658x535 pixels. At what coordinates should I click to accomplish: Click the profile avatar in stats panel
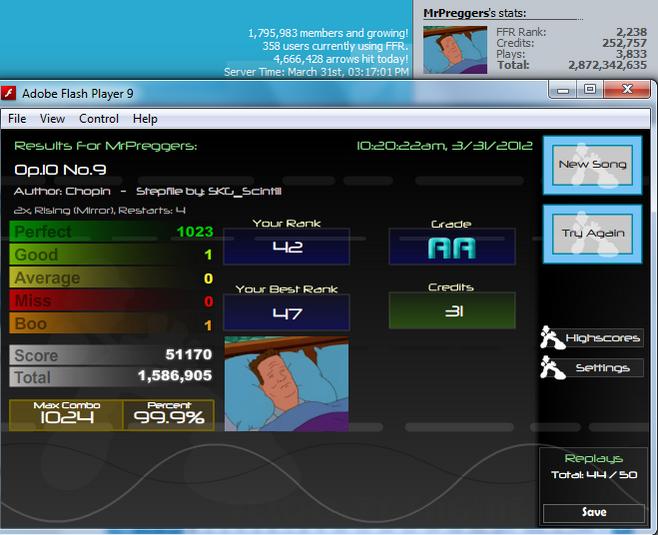[x=455, y=50]
